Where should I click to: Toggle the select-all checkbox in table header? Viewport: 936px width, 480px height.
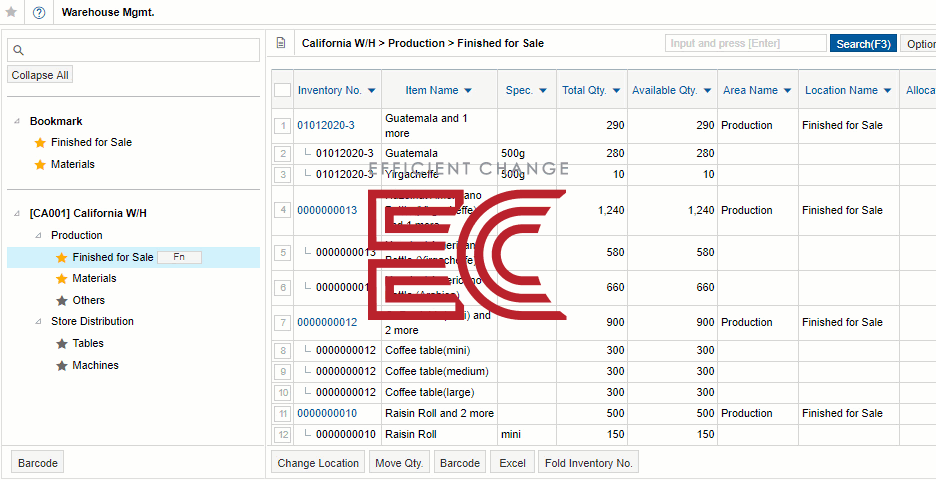point(283,90)
